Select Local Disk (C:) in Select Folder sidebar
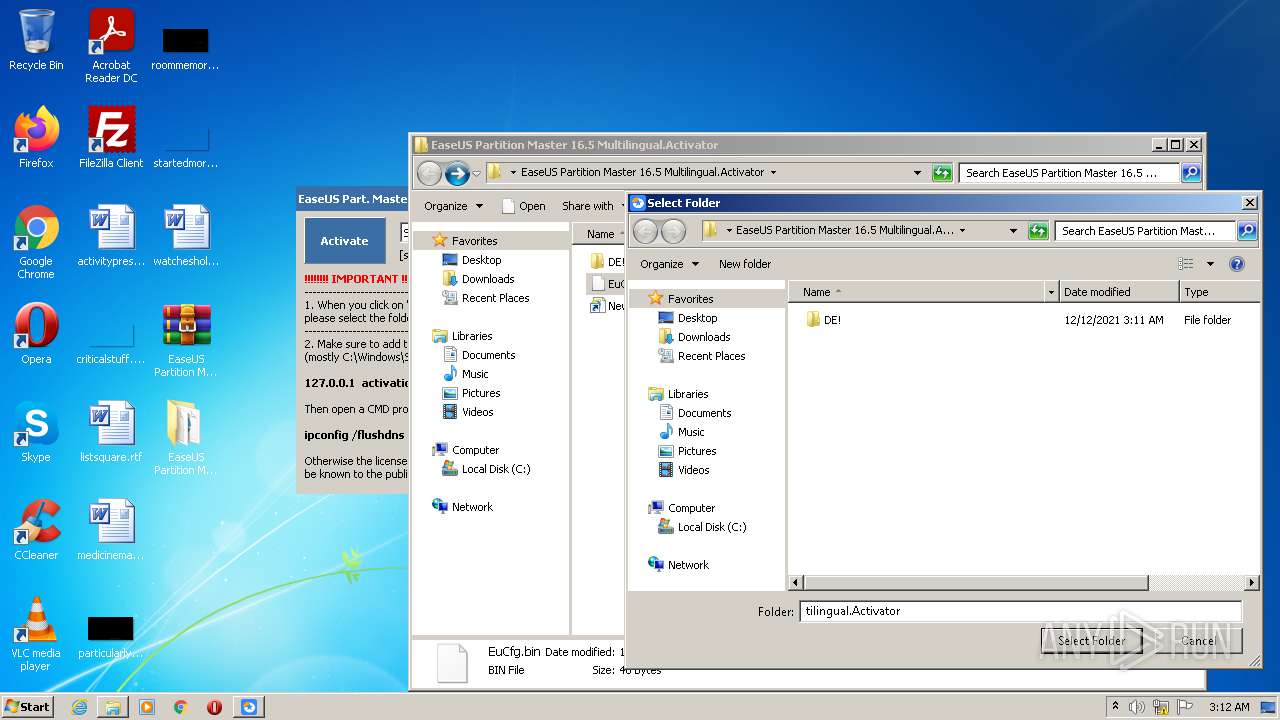The height and width of the screenshot is (720, 1280). coord(712,527)
